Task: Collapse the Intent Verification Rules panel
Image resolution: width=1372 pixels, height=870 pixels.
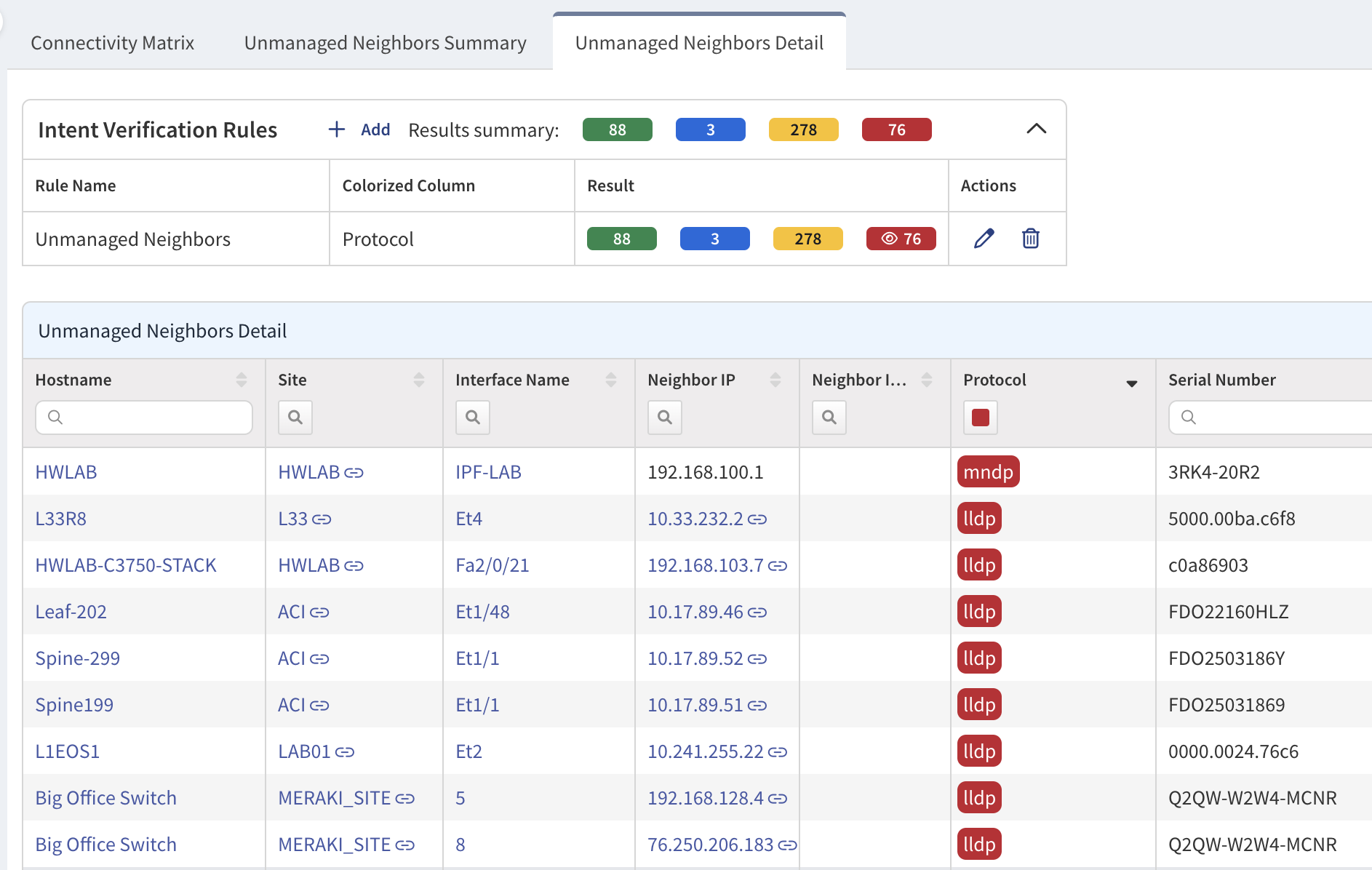Action: coord(1036,129)
